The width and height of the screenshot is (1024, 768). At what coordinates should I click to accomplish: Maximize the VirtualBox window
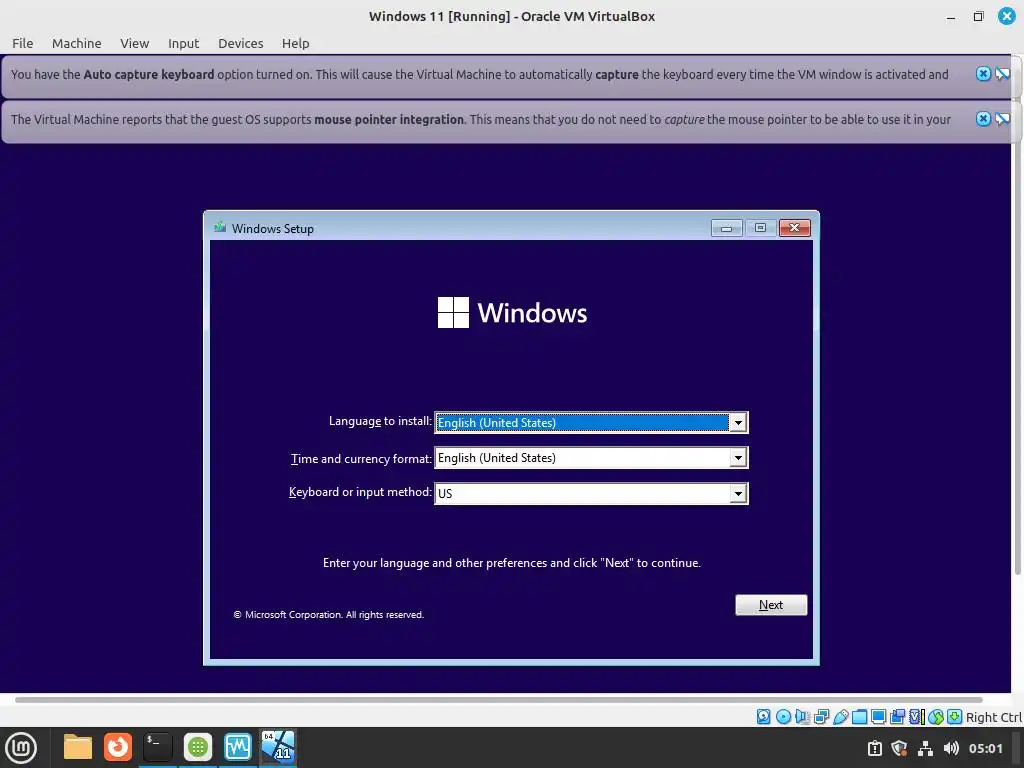click(978, 16)
